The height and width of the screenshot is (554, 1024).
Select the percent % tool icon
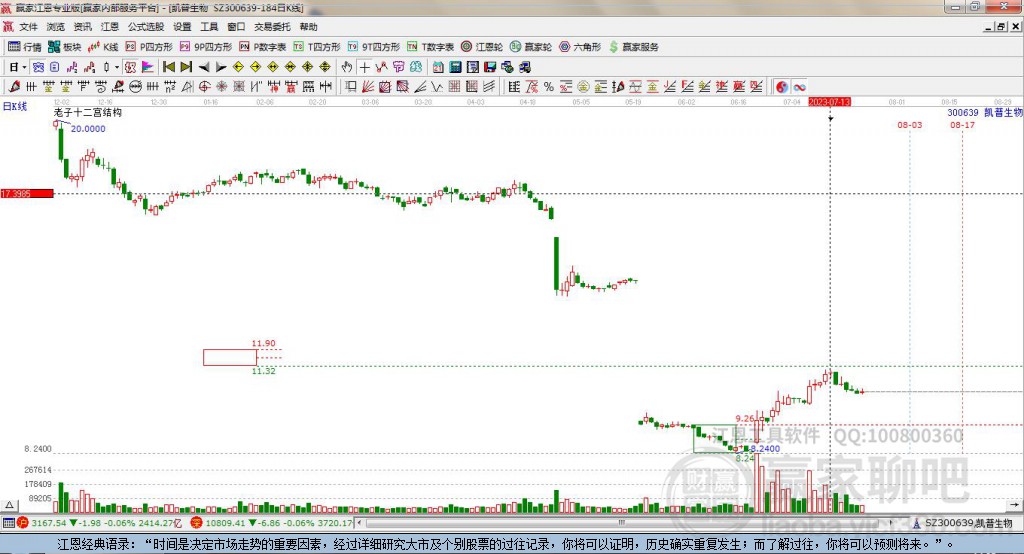(549, 87)
